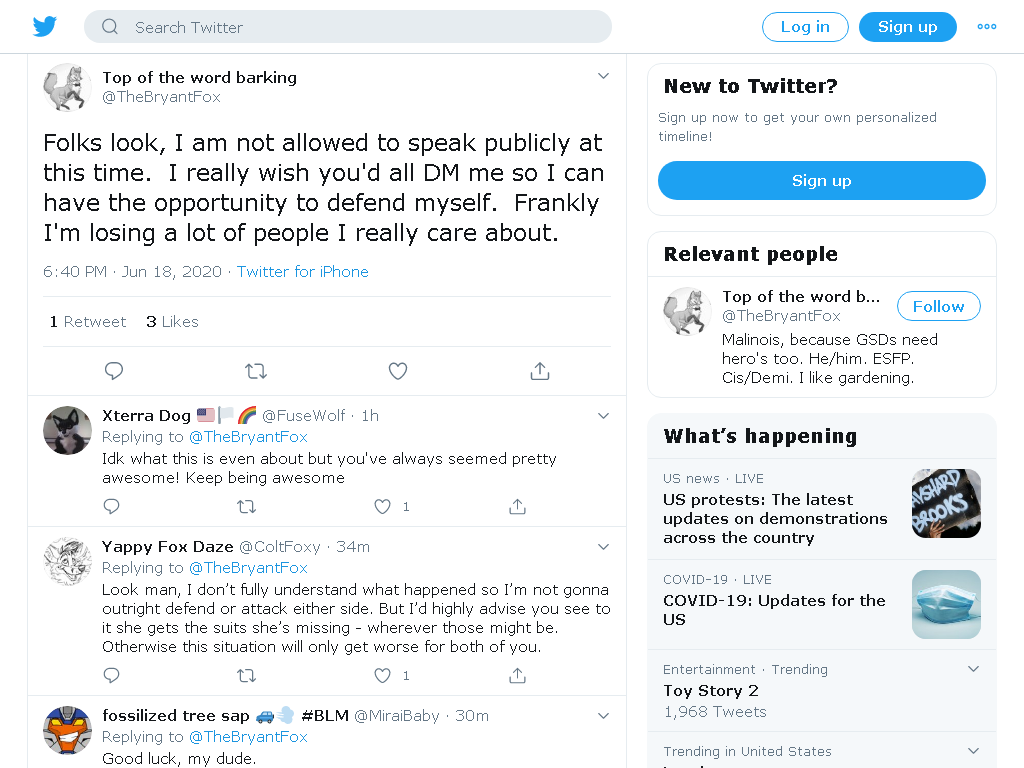Retweet Xterra Dog's reply
This screenshot has height=768, width=1024.
click(246, 506)
